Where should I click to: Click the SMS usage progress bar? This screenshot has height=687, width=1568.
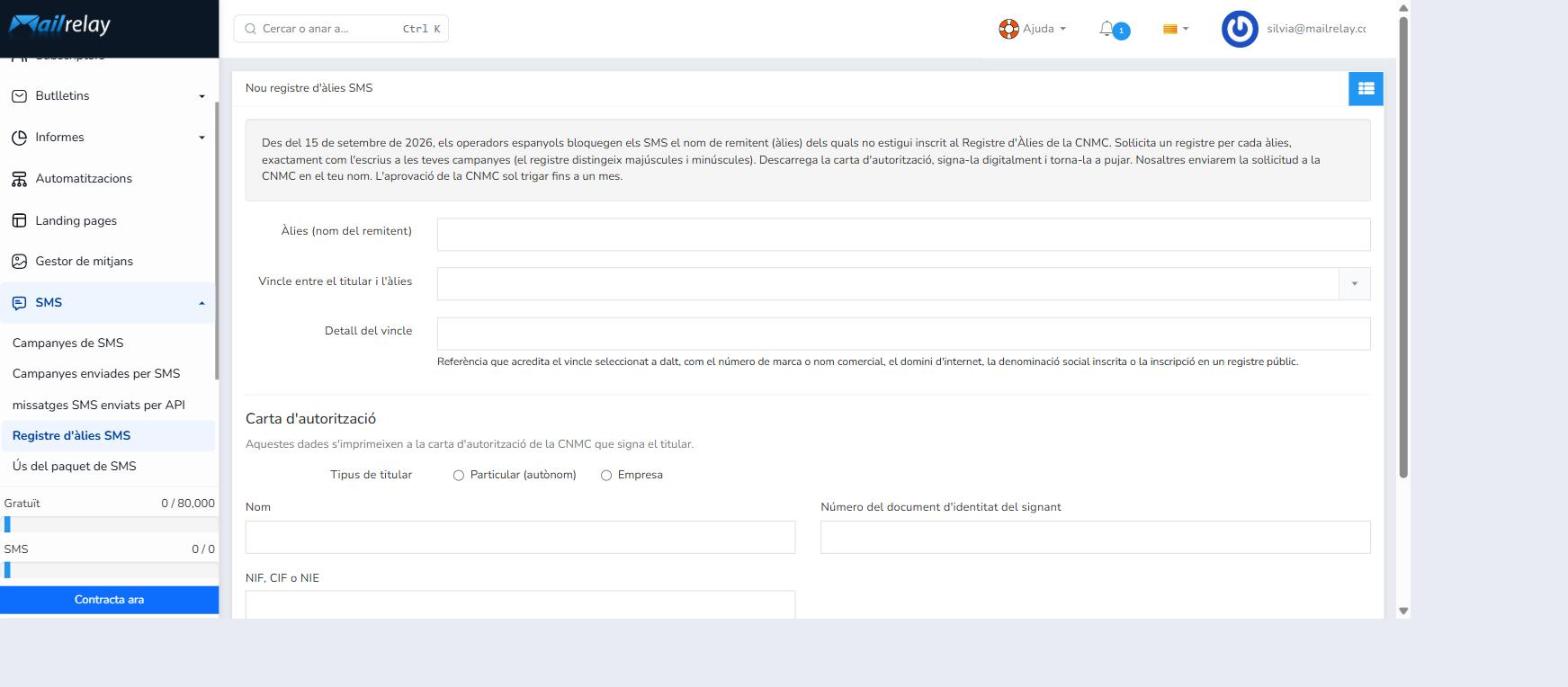coord(109,570)
